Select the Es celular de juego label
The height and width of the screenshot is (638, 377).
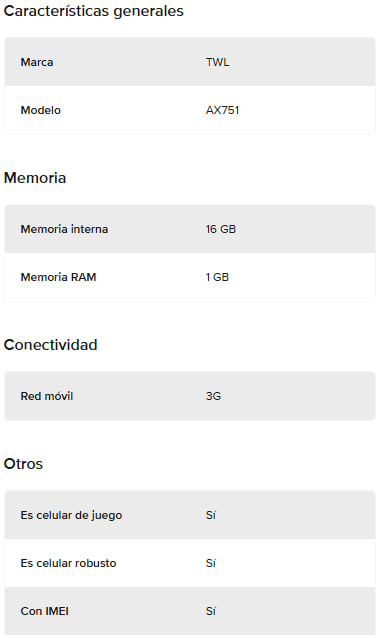click(x=72, y=515)
